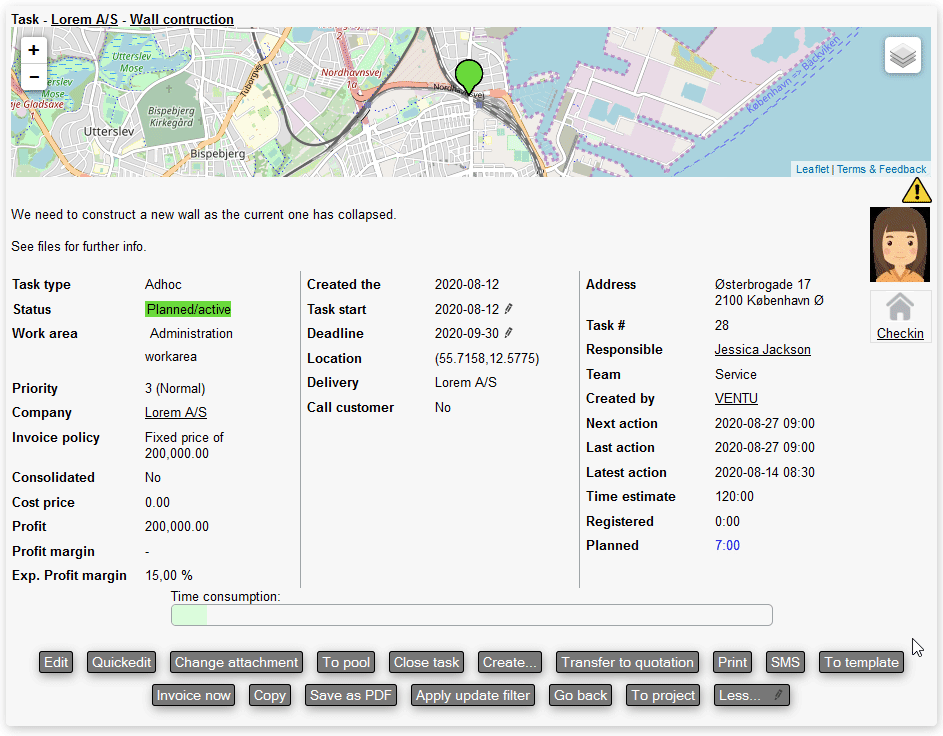Open the Create... menu
Image resolution: width=943 pixels, height=736 pixels.
509,662
